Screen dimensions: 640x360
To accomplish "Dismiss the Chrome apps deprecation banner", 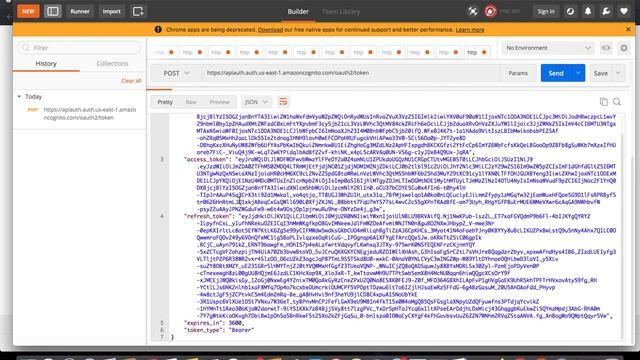I will [628, 29].
